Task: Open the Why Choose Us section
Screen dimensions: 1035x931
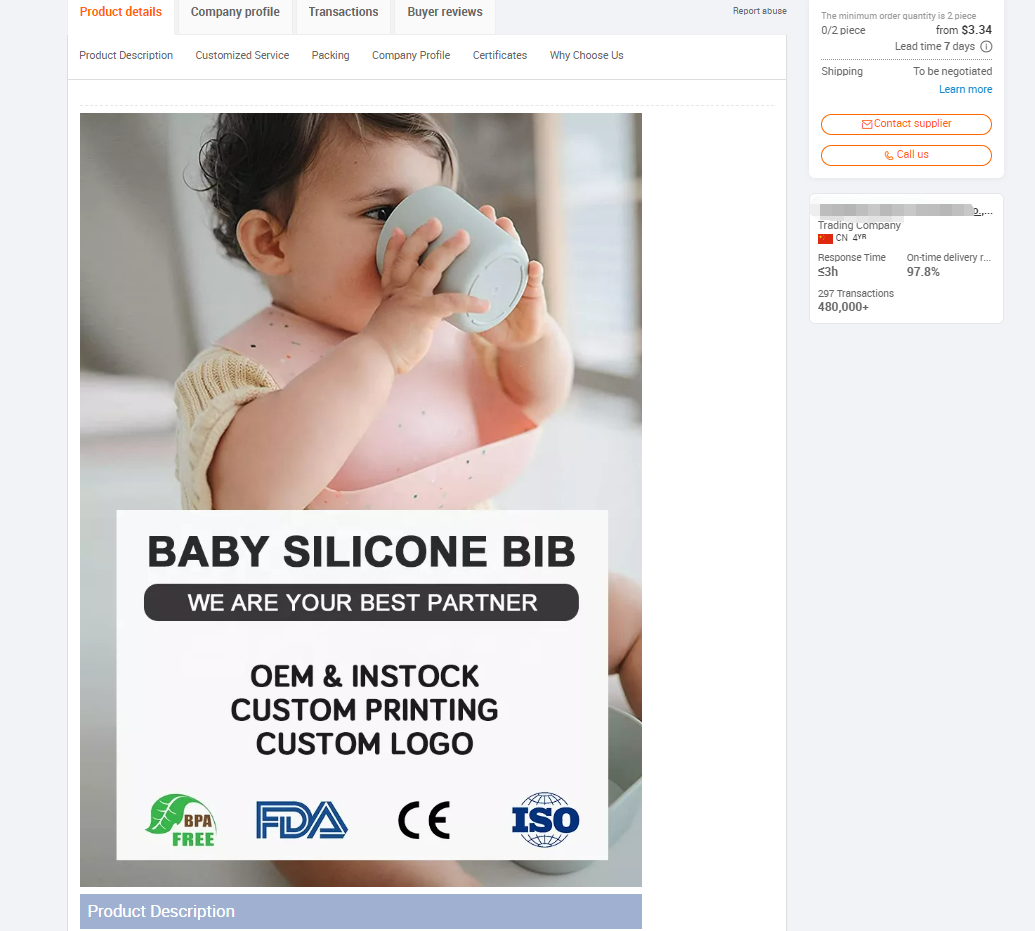Action: 586,56
